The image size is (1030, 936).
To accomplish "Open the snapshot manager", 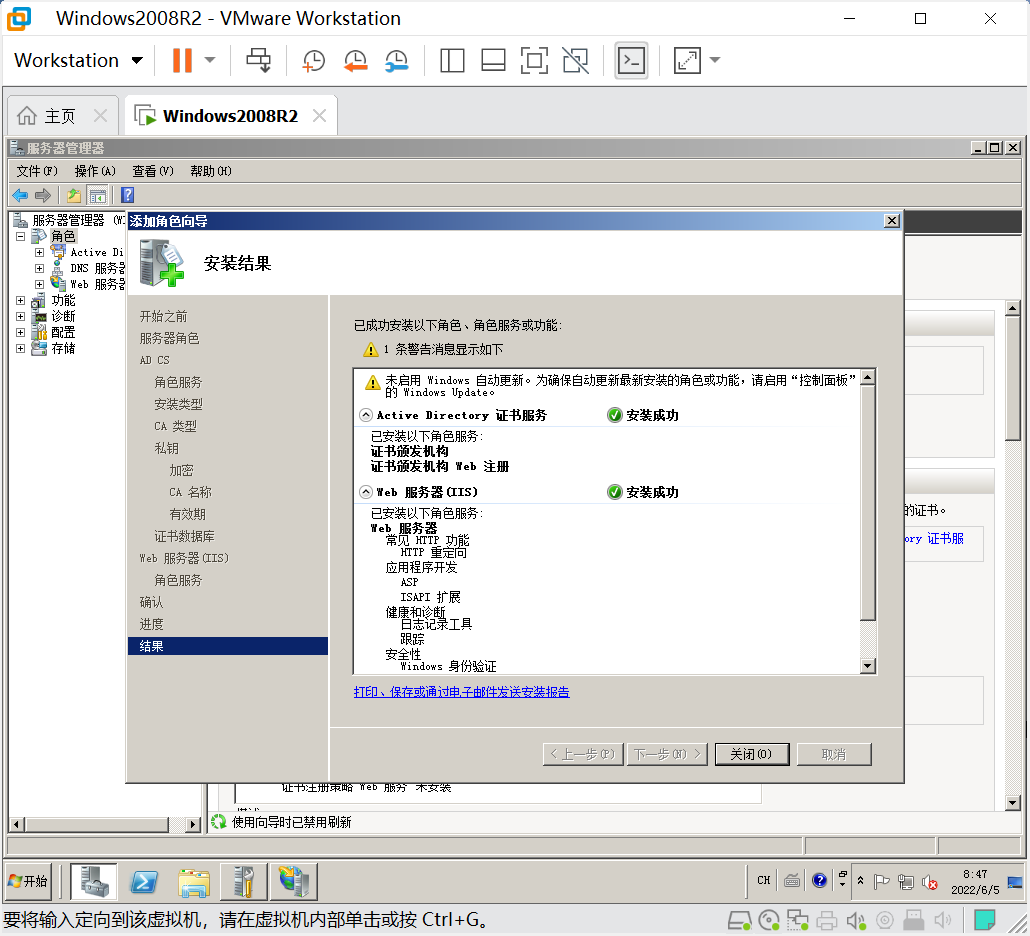I will click(x=397, y=60).
